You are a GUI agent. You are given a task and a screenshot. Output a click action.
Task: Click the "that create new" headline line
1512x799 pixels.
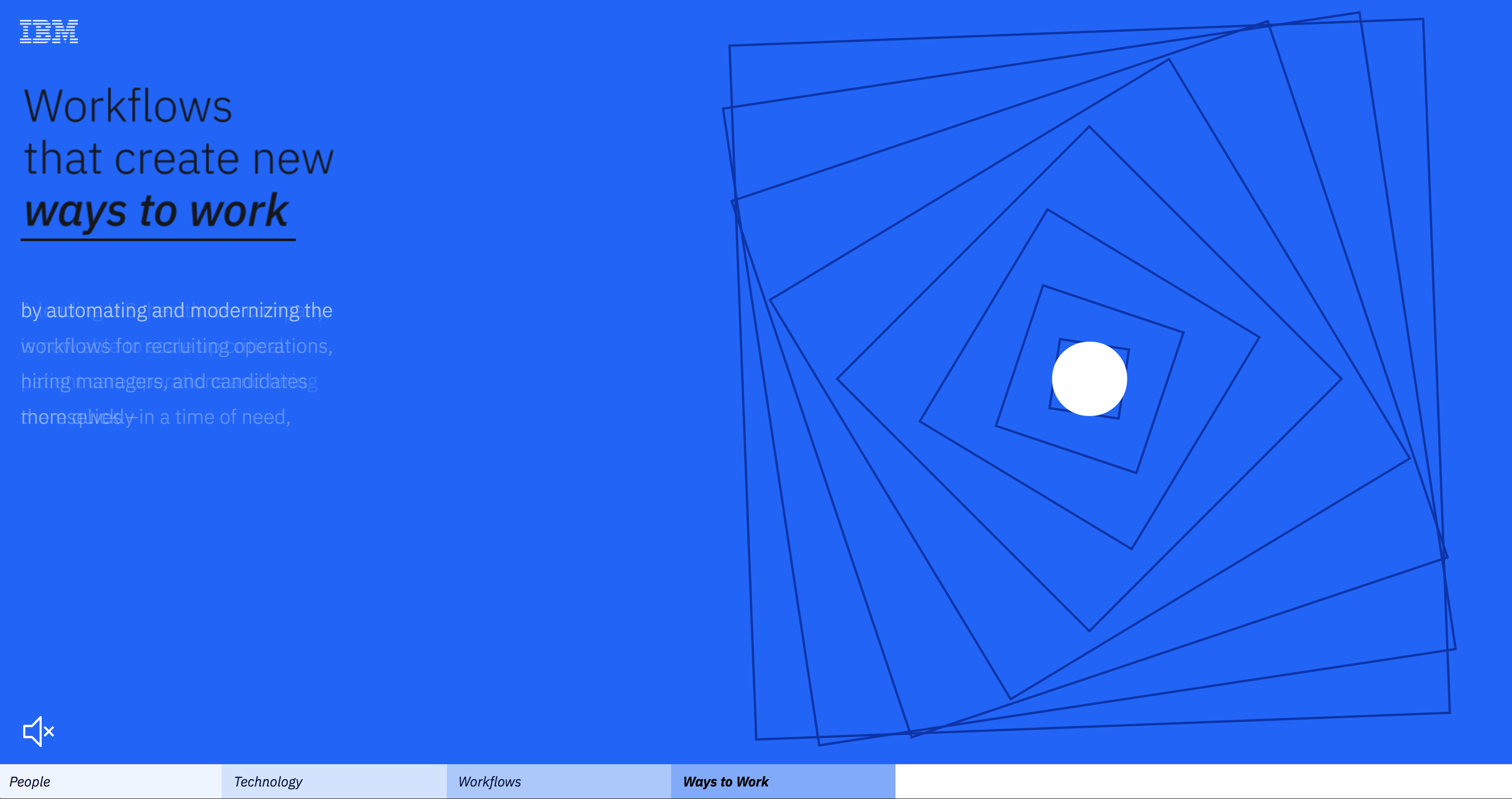click(178, 158)
